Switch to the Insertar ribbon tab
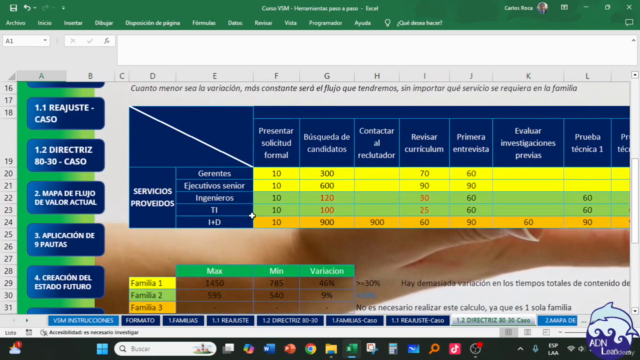Image resolution: width=640 pixels, height=360 pixels. point(73,23)
